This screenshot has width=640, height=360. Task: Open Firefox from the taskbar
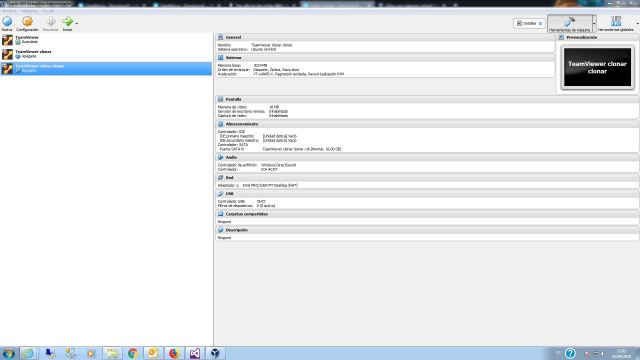point(174,353)
